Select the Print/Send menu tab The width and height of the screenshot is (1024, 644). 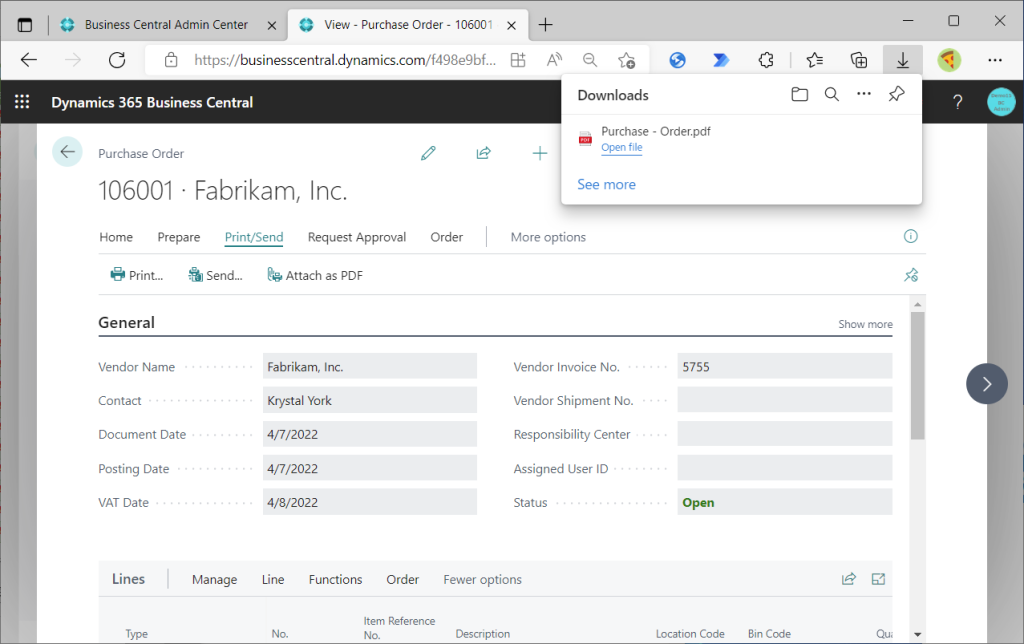(x=254, y=237)
